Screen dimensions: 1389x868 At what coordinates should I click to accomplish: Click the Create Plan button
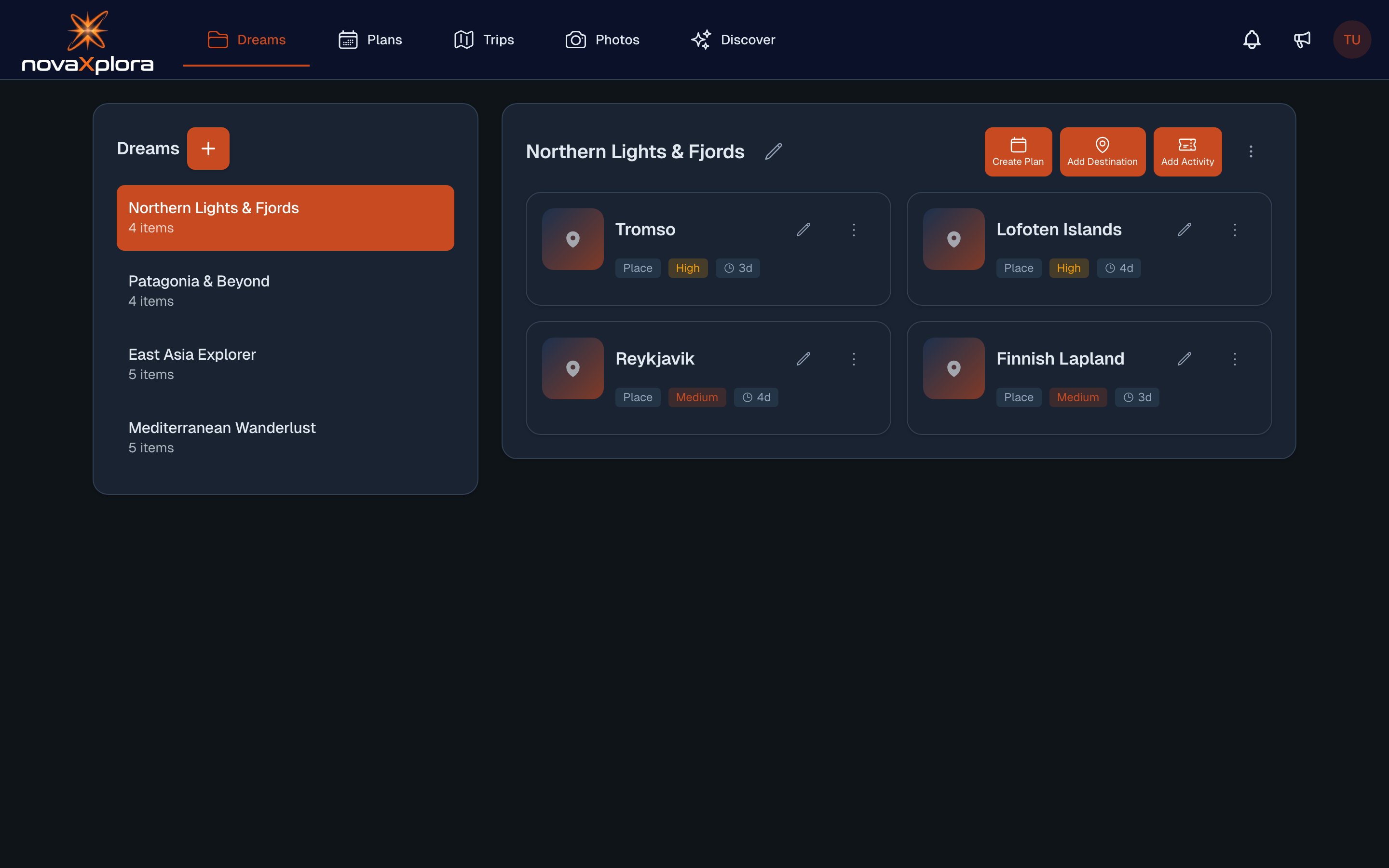coord(1018,151)
